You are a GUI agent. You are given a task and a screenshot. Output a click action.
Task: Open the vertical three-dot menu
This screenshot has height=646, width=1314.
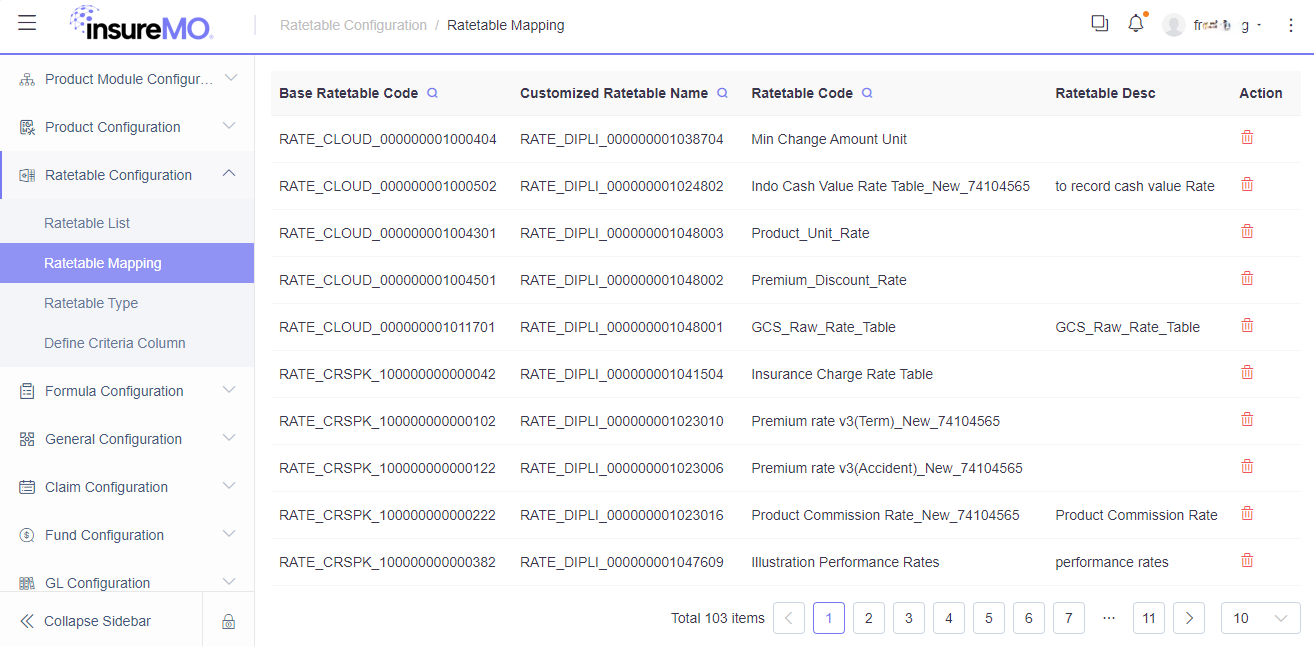click(x=1290, y=25)
